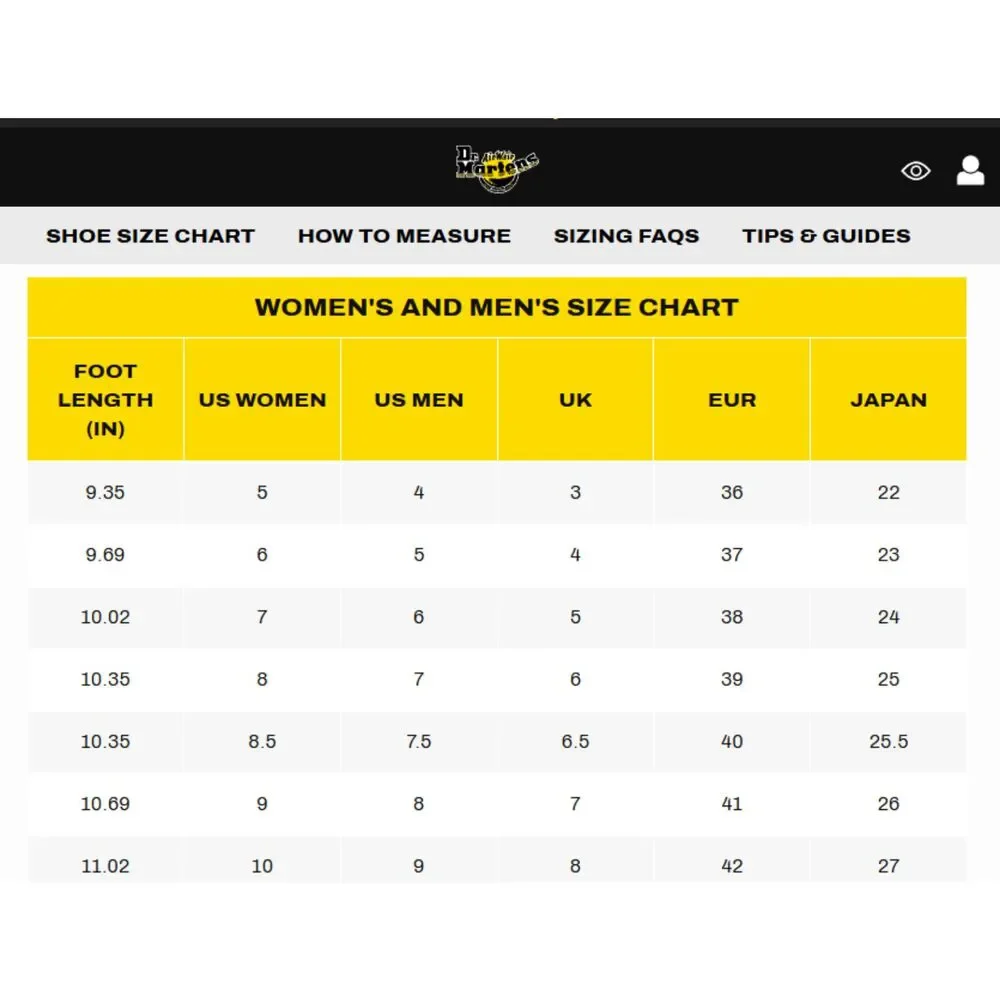The width and height of the screenshot is (1000, 1000).
Task: Open the eye accessibility view icon
Action: point(916,171)
